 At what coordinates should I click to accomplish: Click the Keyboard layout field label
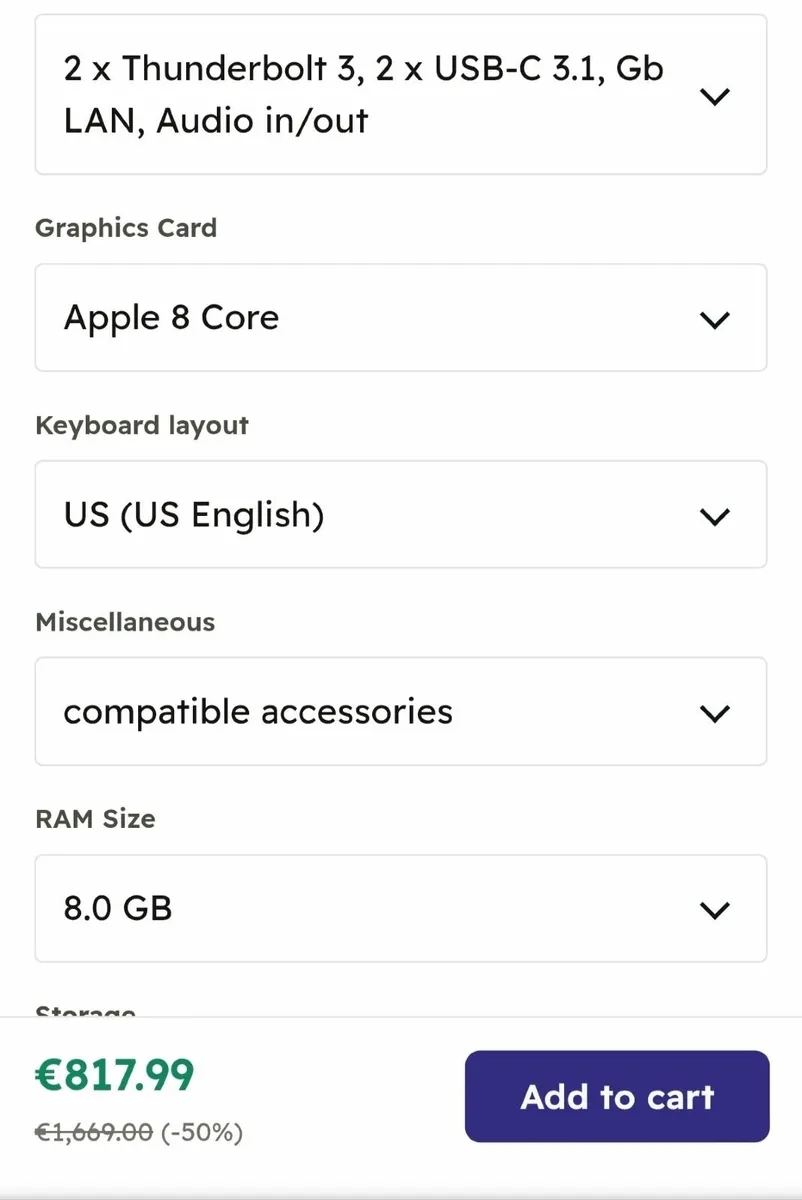coord(142,425)
